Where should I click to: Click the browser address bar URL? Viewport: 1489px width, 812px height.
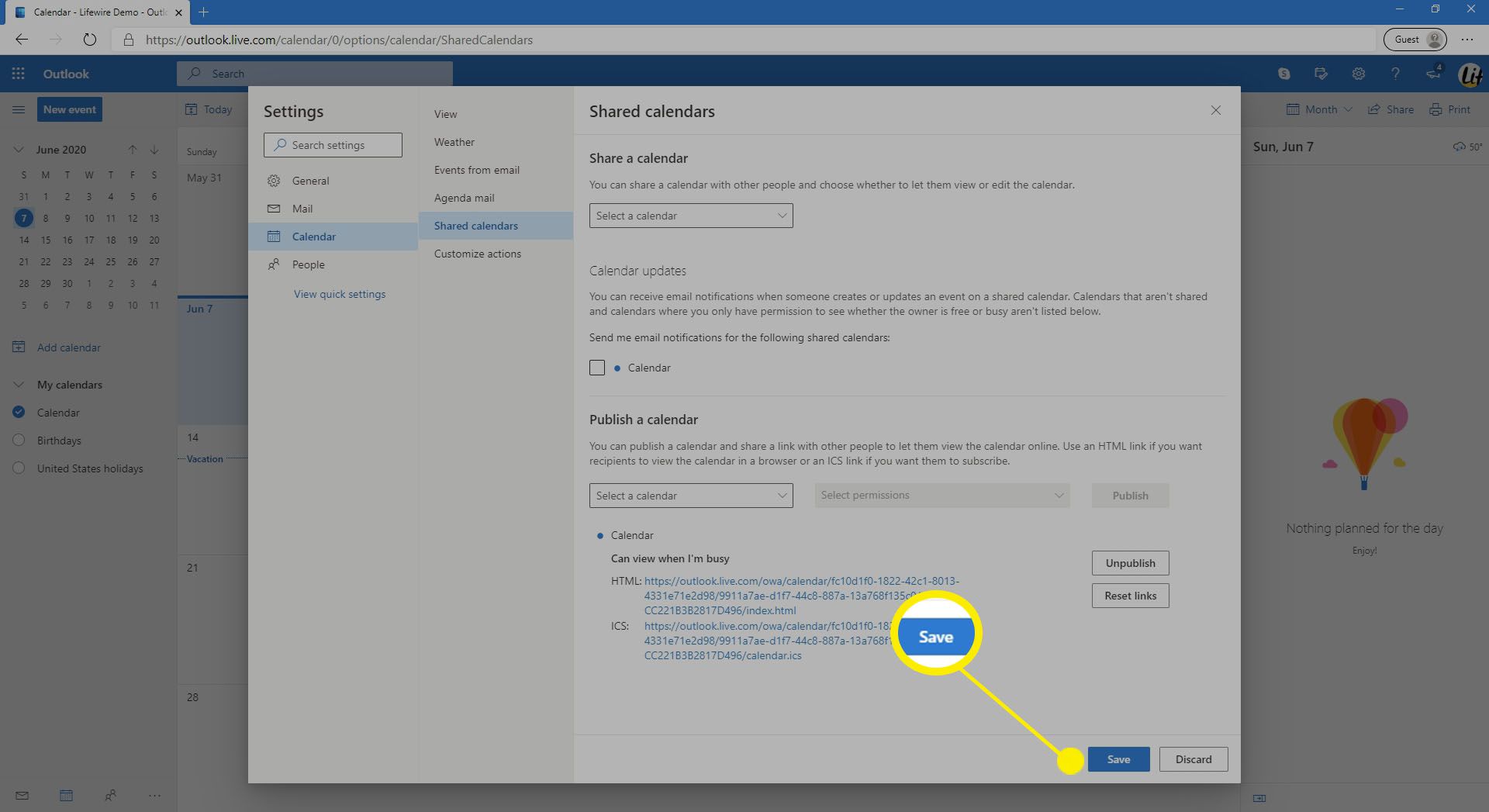coord(339,40)
